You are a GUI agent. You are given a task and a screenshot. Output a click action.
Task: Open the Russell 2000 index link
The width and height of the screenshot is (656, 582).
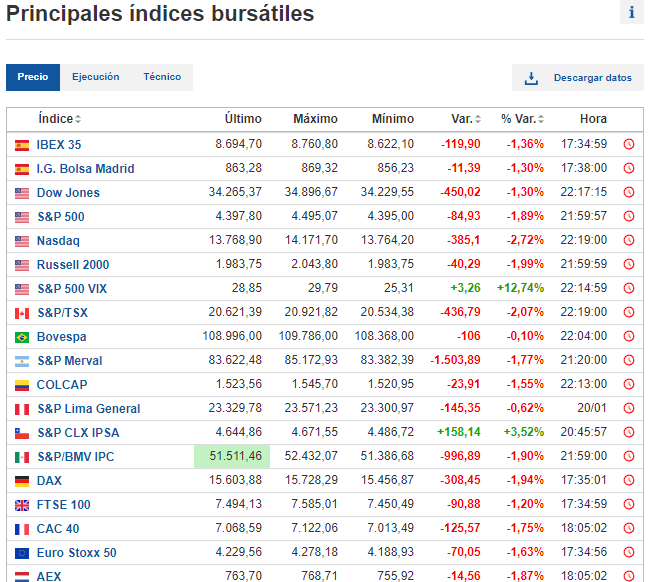(73, 265)
